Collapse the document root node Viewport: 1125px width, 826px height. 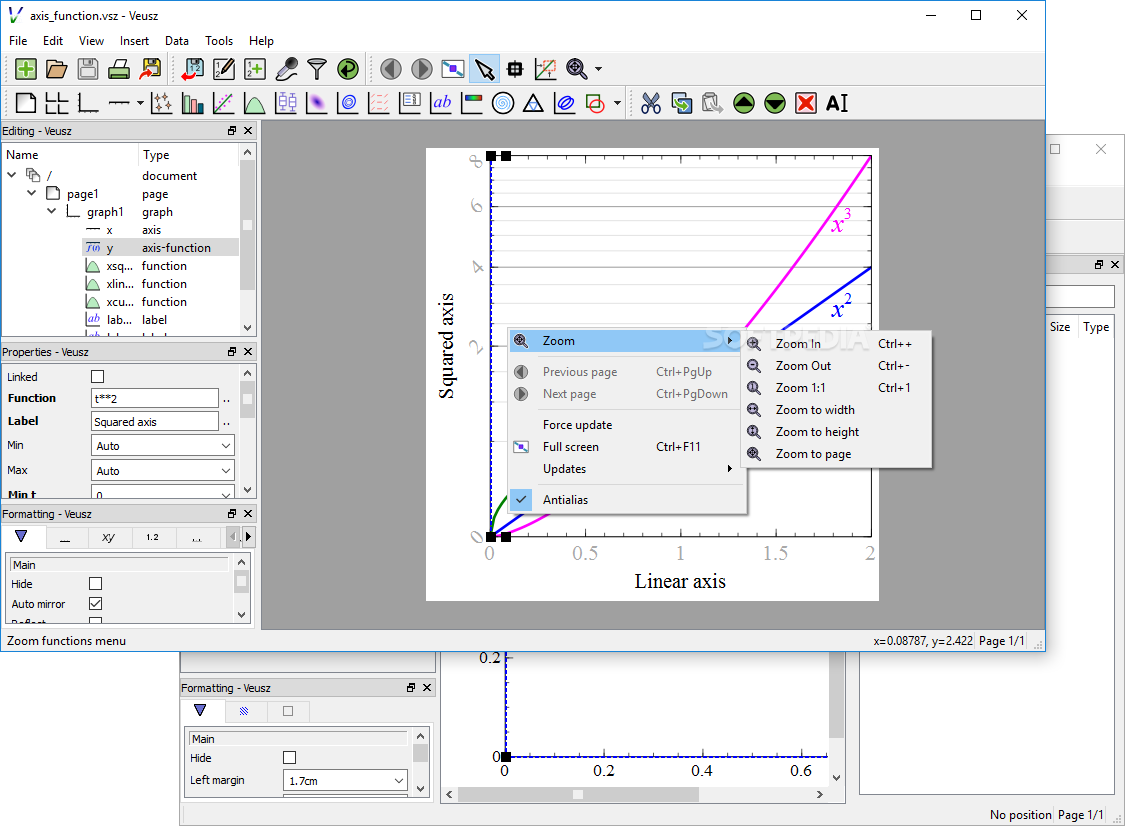pyautogui.click(x=11, y=174)
